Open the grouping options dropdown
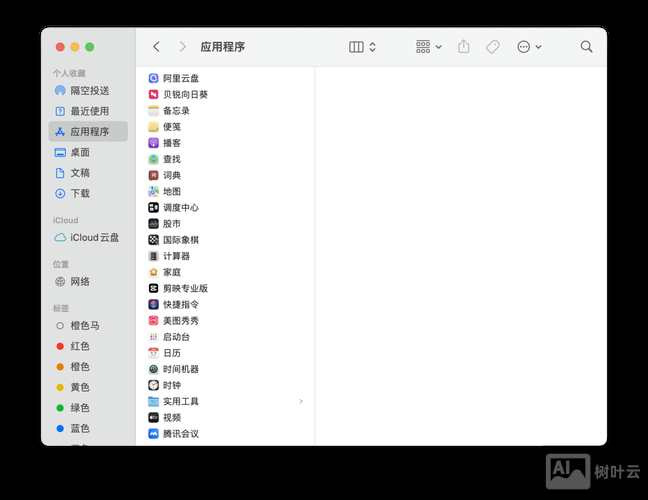This screenshot has width=648, height=500. coord(429,47)
